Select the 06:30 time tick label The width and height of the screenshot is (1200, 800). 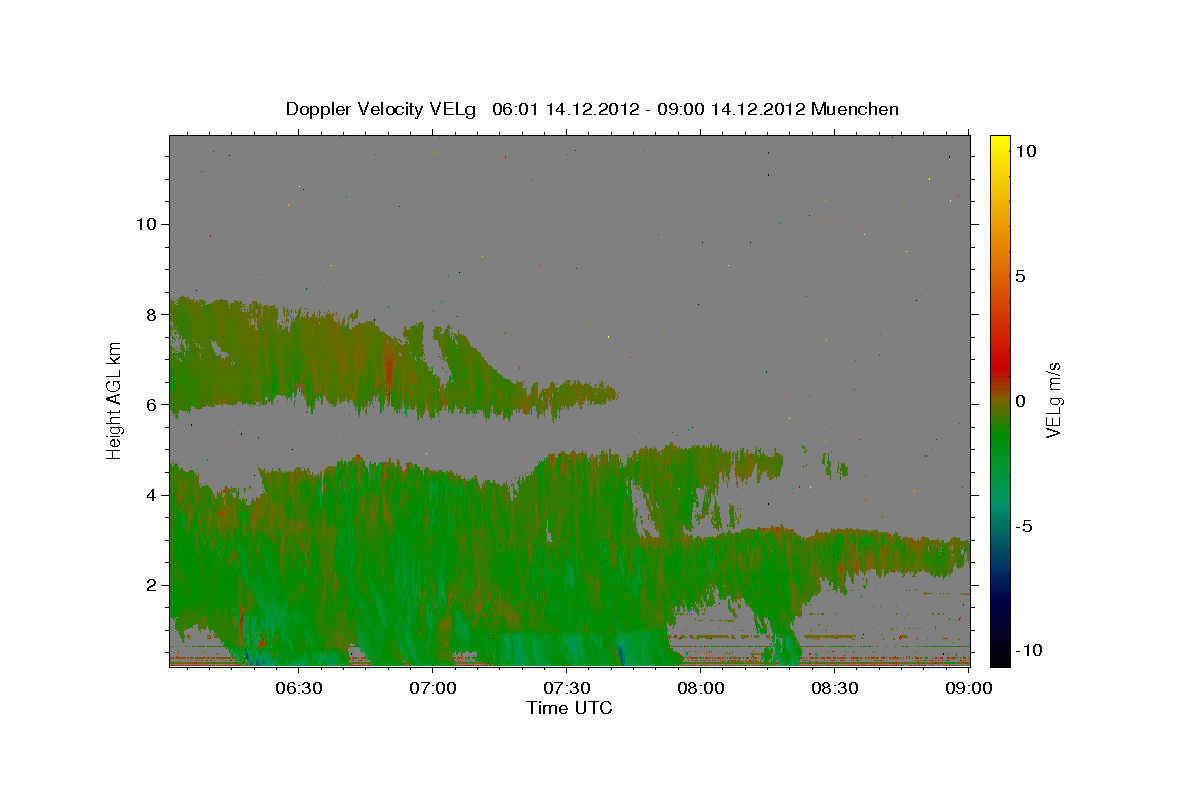coord(299,688)
